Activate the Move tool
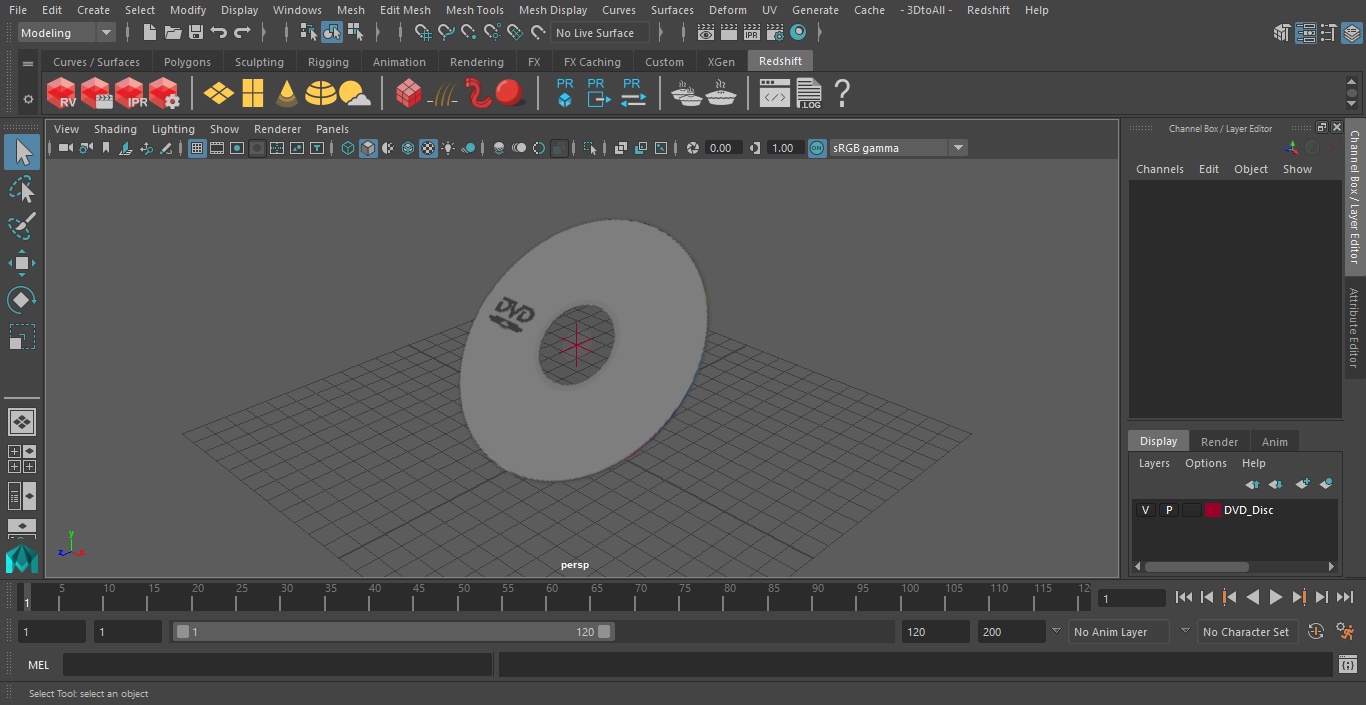The image size is (1366, 705). point(22,263)
